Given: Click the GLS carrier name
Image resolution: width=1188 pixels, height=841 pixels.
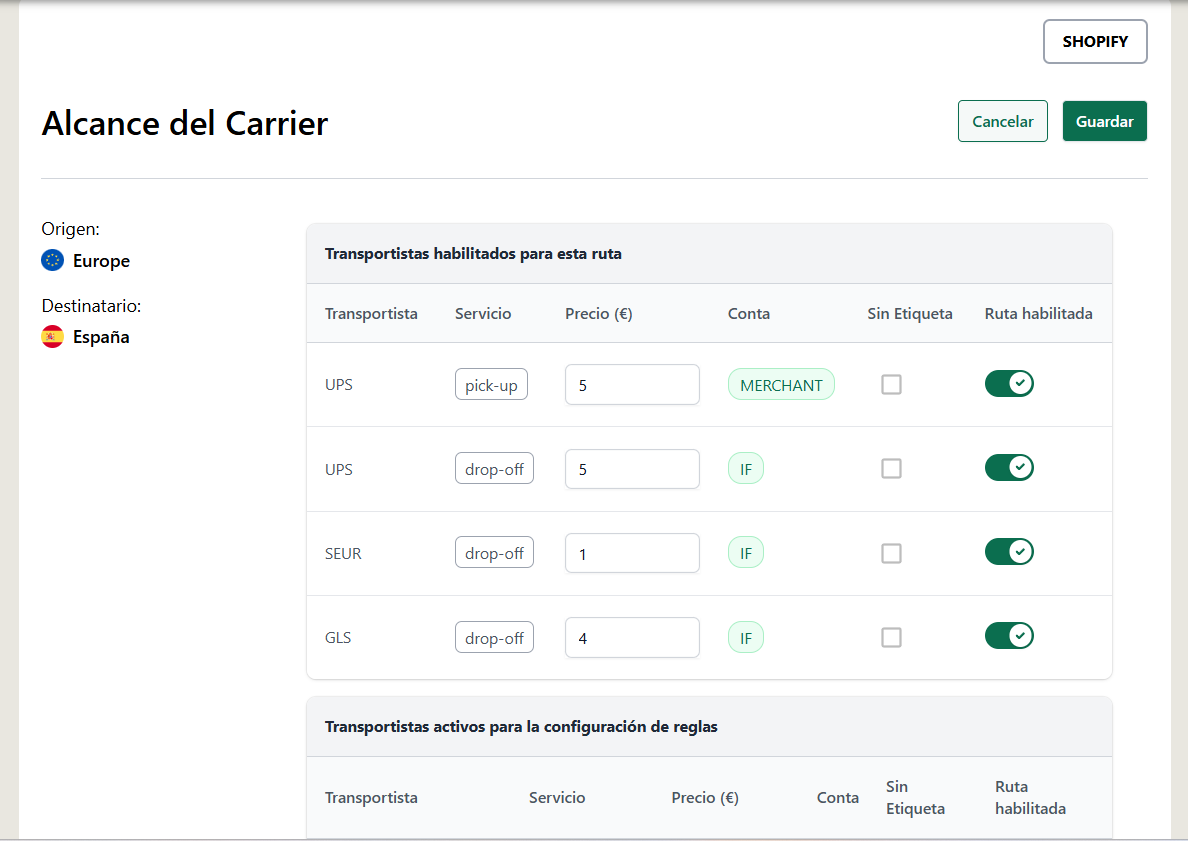Looking at the screenshot, I should (x=337, y=638).
